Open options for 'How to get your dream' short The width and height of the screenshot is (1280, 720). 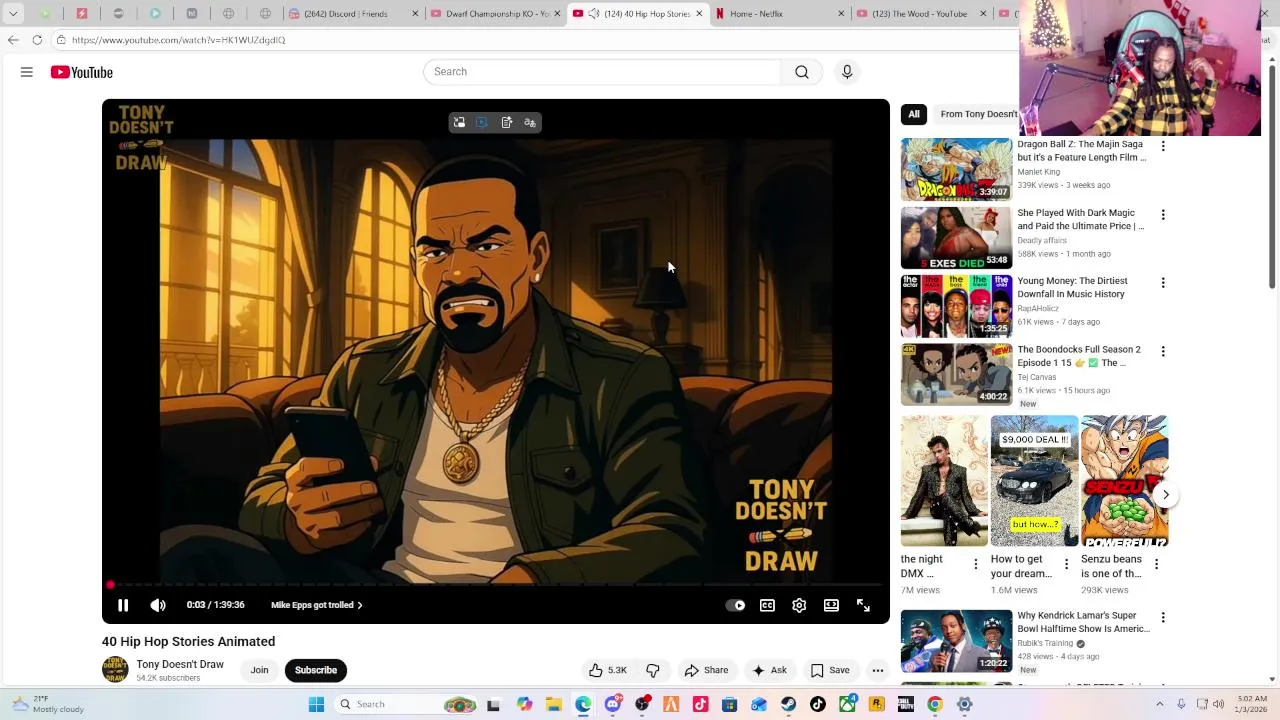pyautogui.click(x=1066, y=564)
